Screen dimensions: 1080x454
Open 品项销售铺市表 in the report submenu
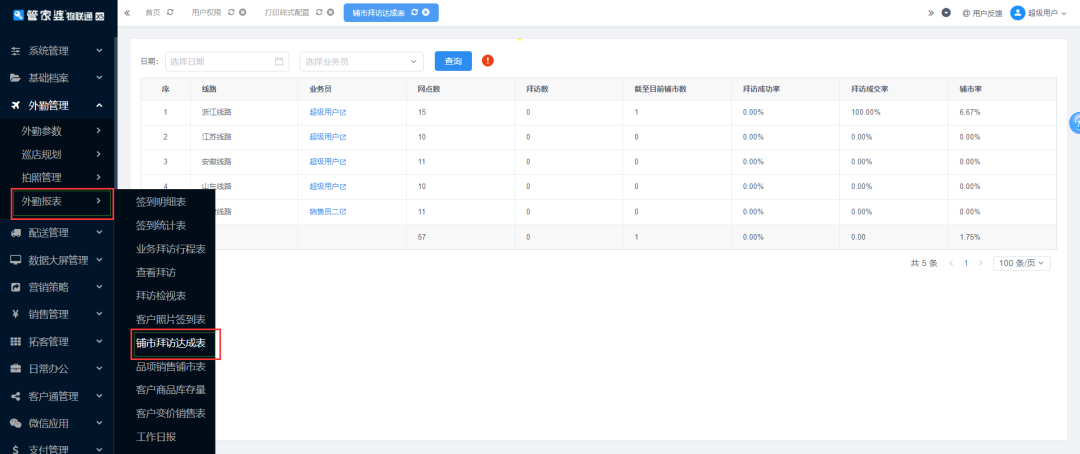pyautogui.click(x=170, y=367)
